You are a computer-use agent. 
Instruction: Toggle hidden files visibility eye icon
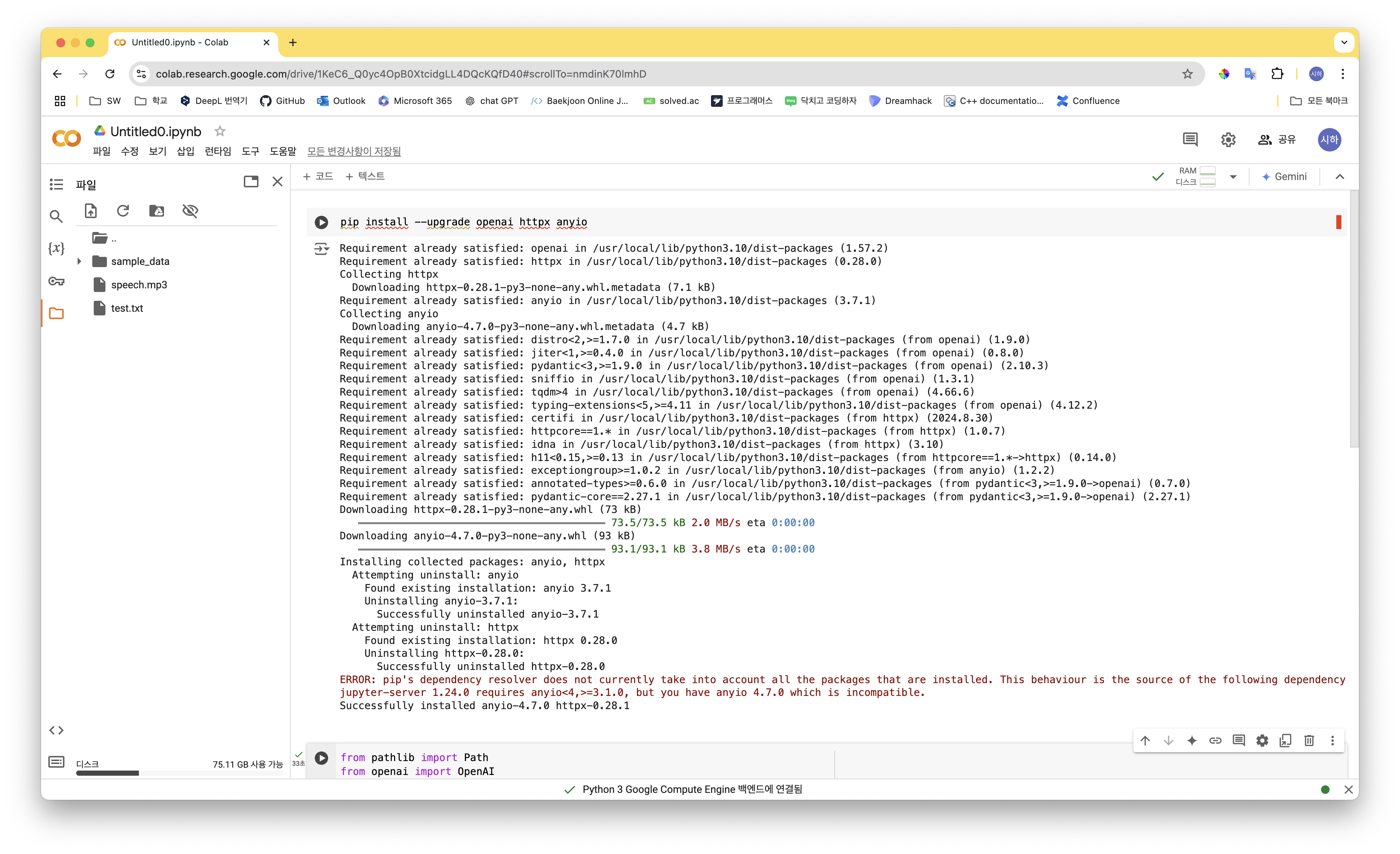point(190,211)
